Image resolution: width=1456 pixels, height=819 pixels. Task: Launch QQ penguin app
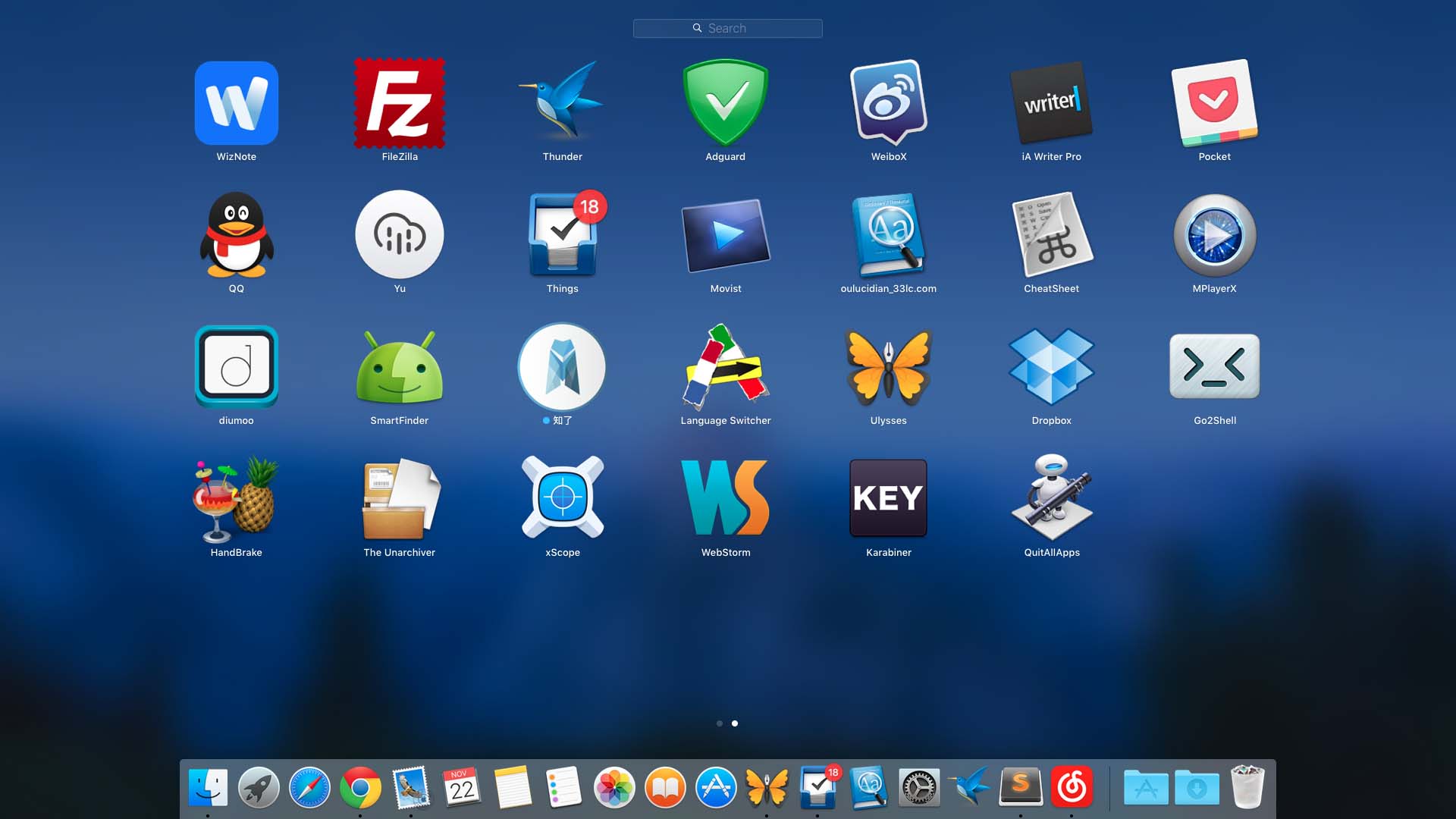coord(237,235)
